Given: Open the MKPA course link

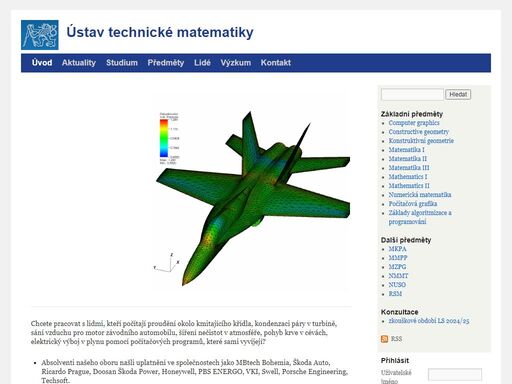Looking at the screenshot, I should pos(397,249).
